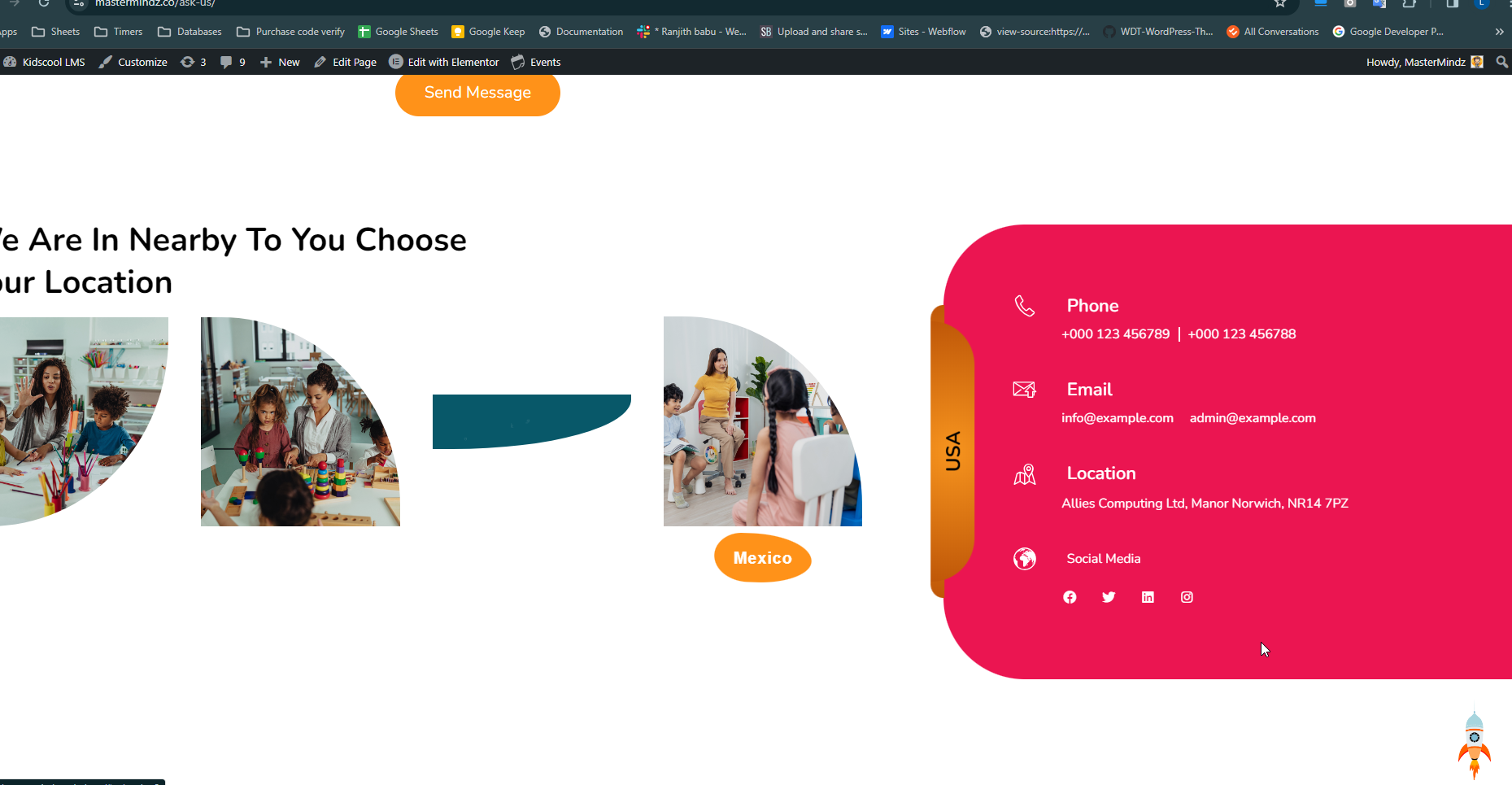Viewport: 1512px width, 785px height.
Task: Click the Facebook social icon
Action: [1070, 597]
